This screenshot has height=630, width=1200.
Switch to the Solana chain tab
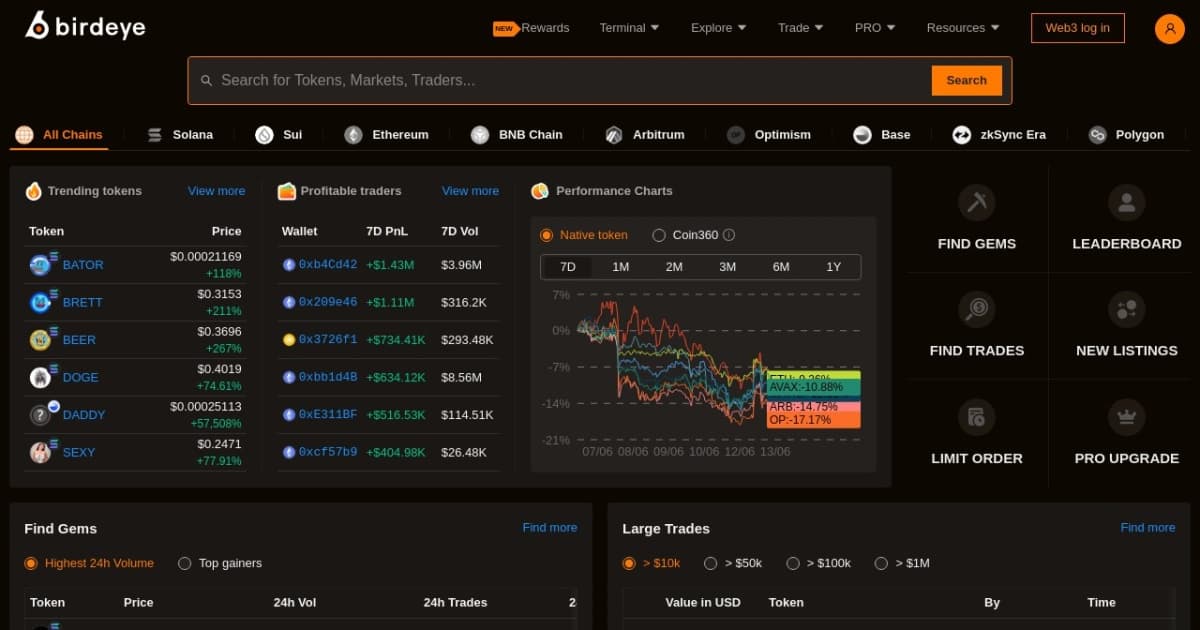click(x=180, y=135)
